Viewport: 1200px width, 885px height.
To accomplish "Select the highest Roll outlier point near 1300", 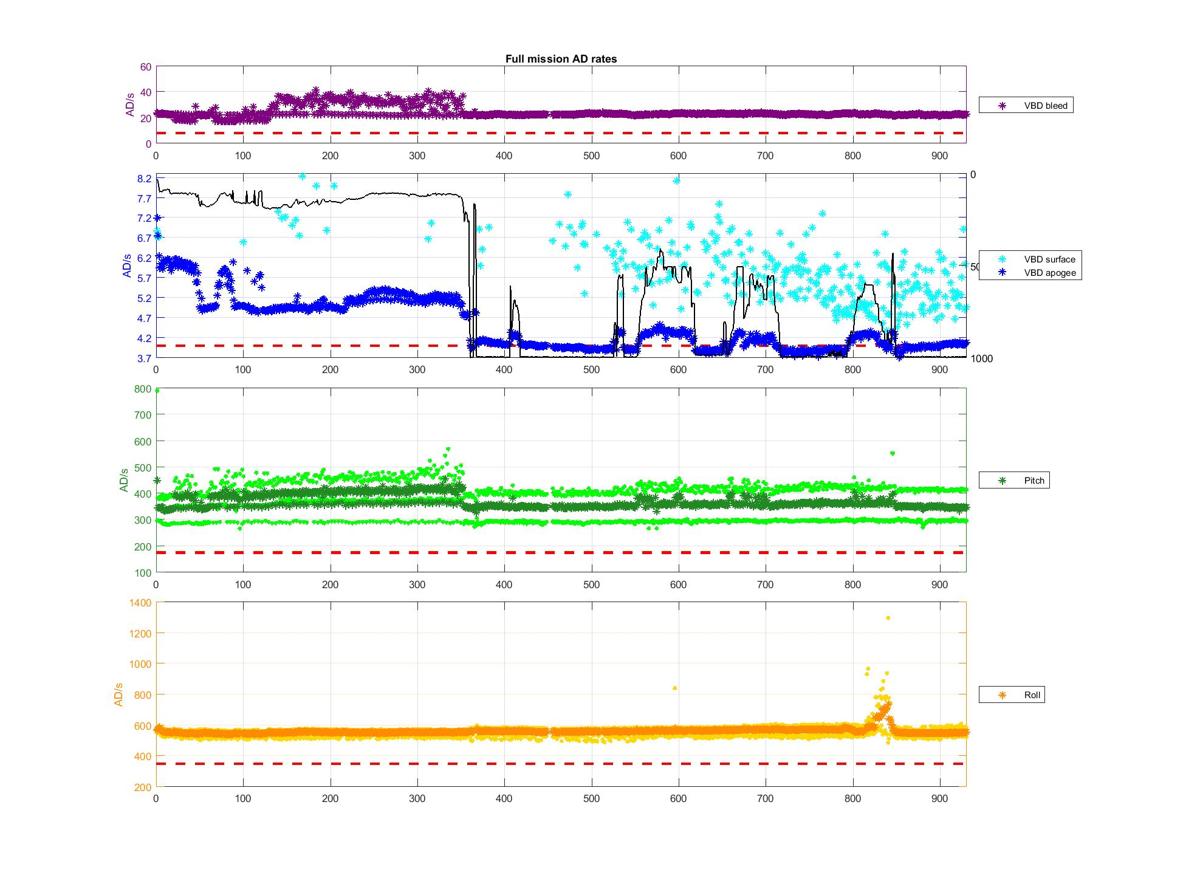I will pos(887,618).
